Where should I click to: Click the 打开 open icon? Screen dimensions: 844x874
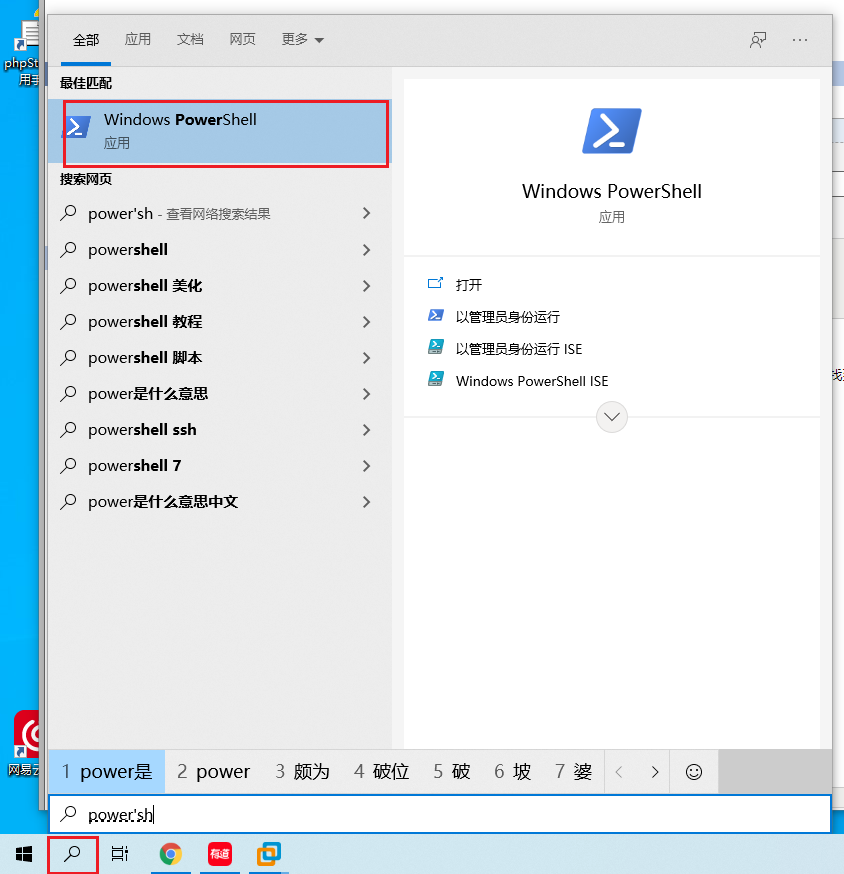(x=435, y=283)
